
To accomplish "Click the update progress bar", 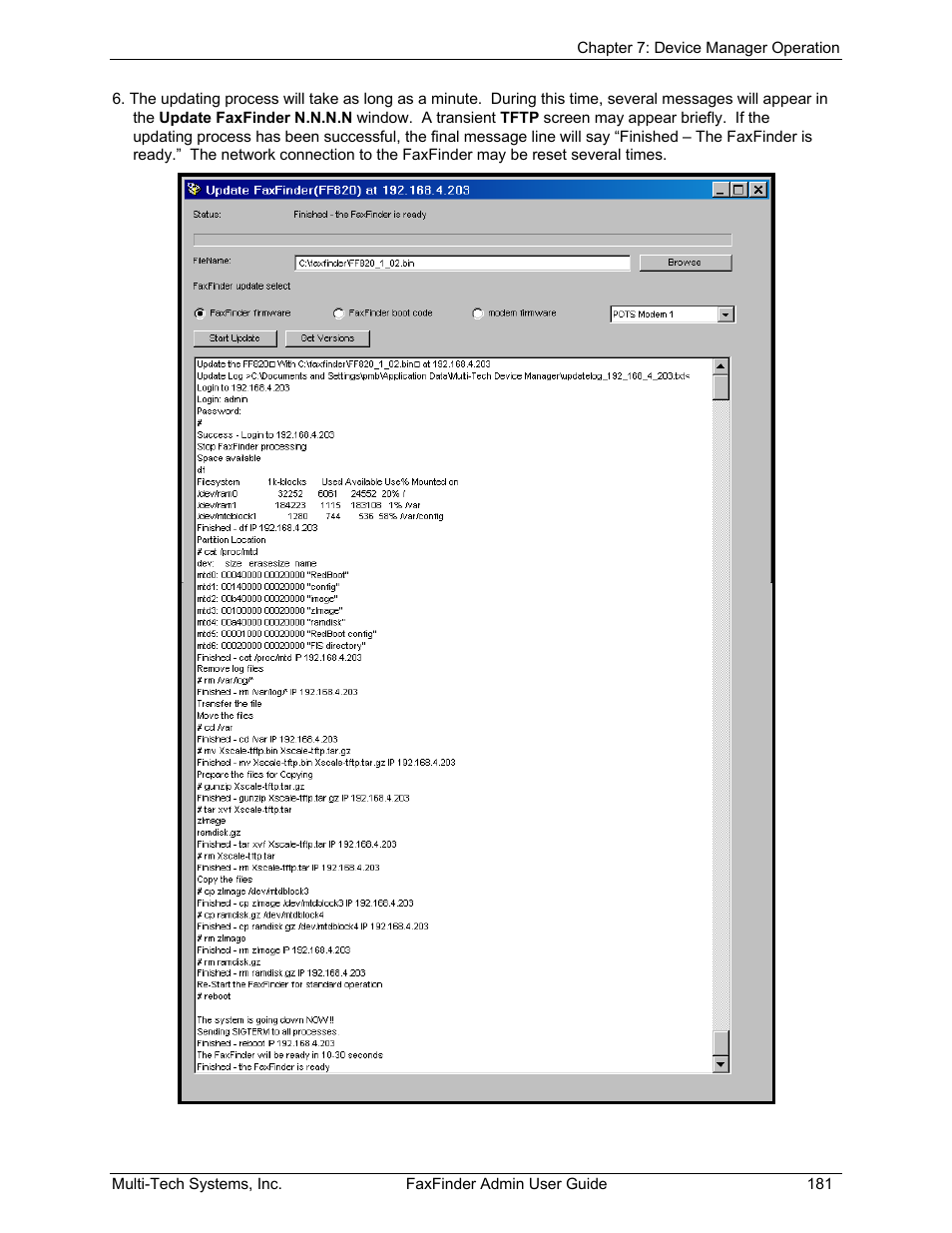I will pyautogui.click(x=462, y=240).
